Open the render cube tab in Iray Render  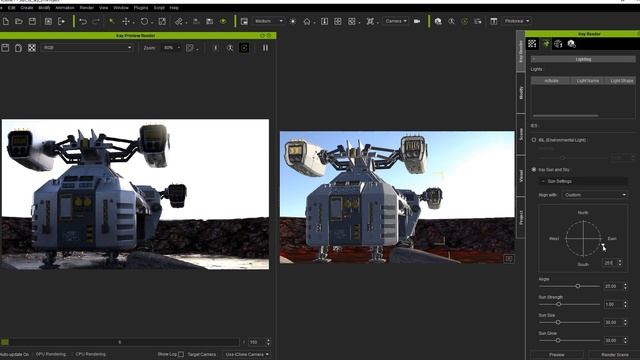coord(571,44)
